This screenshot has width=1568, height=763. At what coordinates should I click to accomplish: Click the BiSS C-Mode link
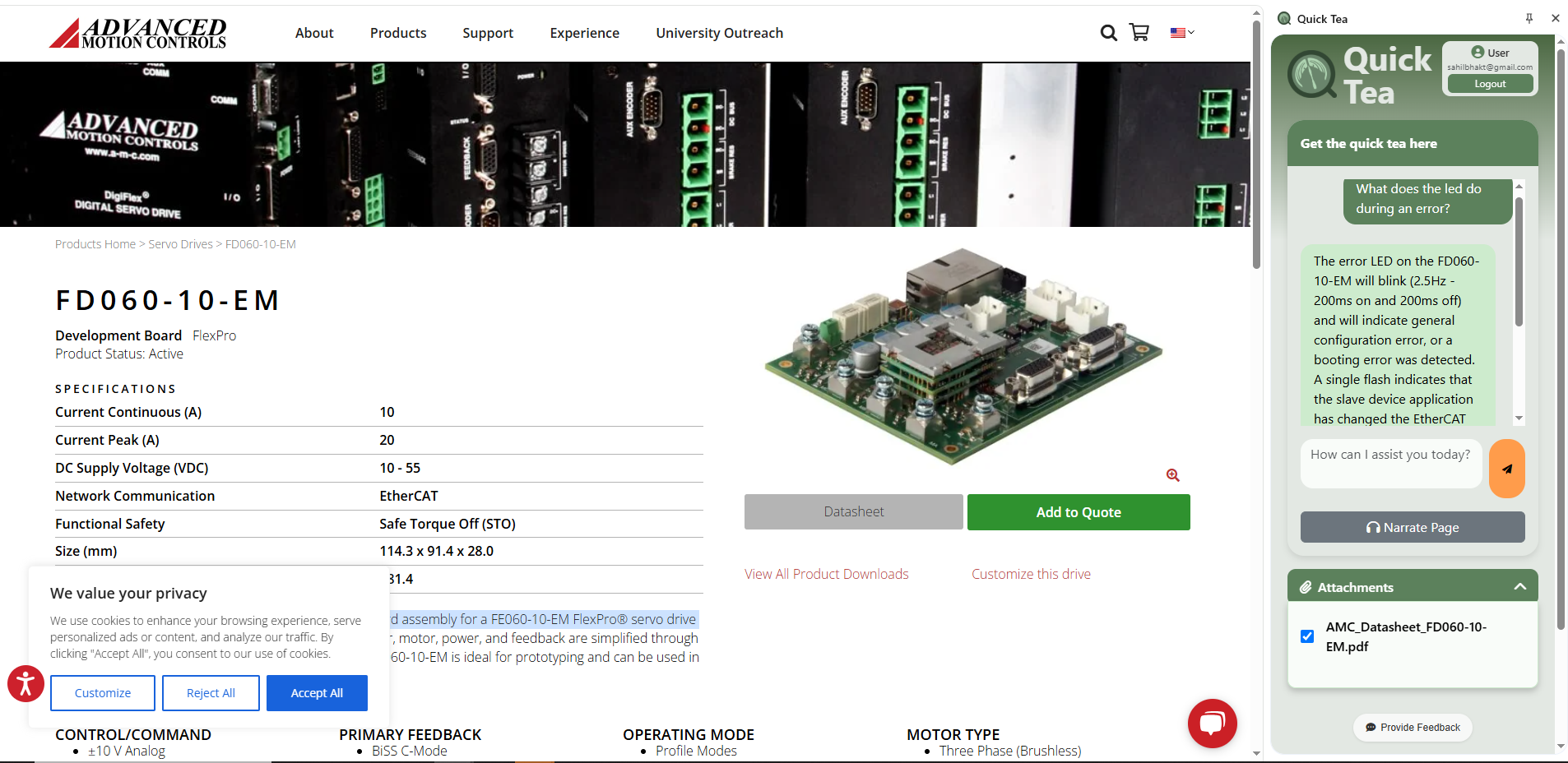coord(410,751)
